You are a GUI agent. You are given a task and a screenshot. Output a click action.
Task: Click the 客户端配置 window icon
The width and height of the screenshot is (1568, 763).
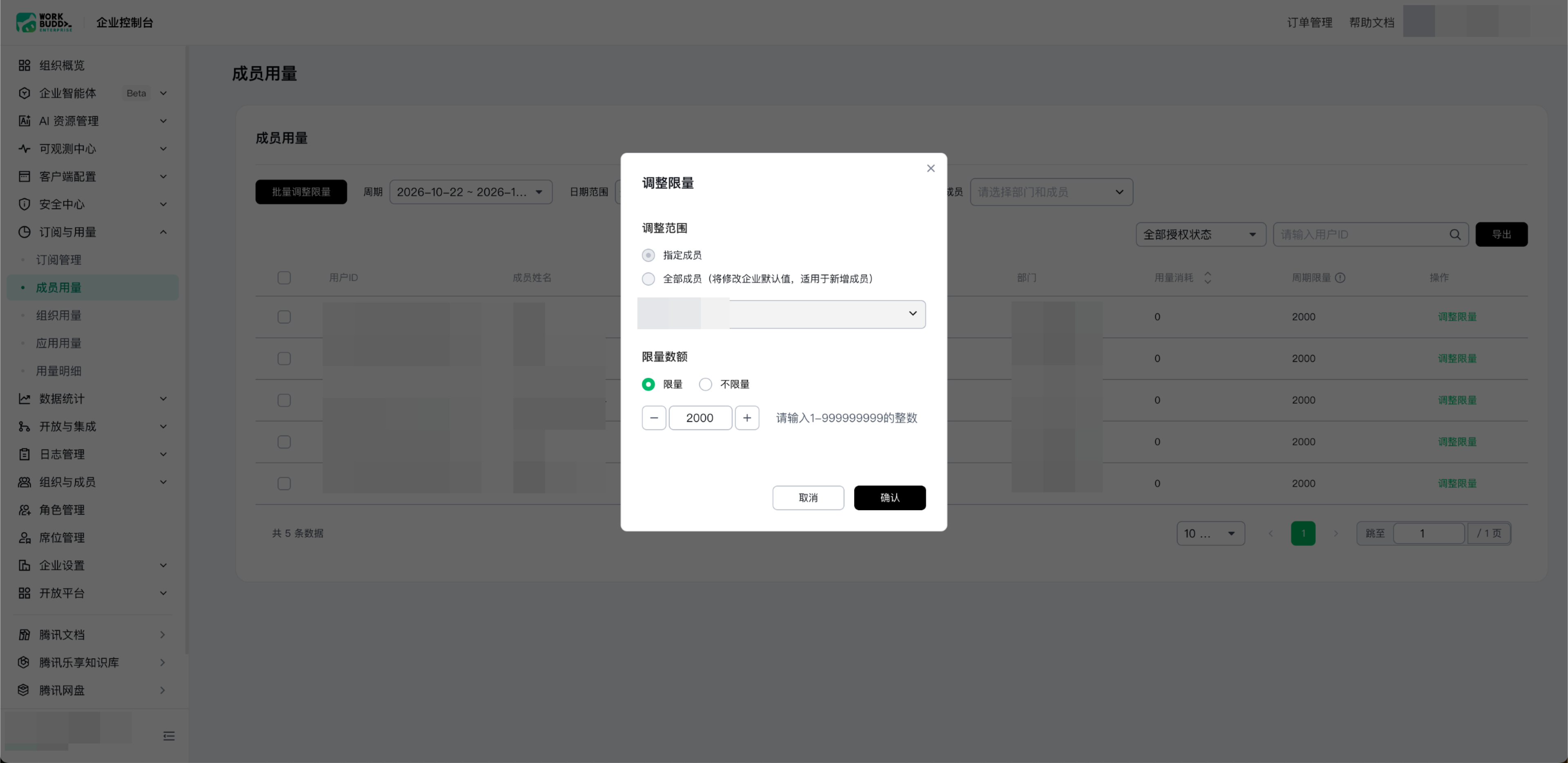tap(24, 176)
